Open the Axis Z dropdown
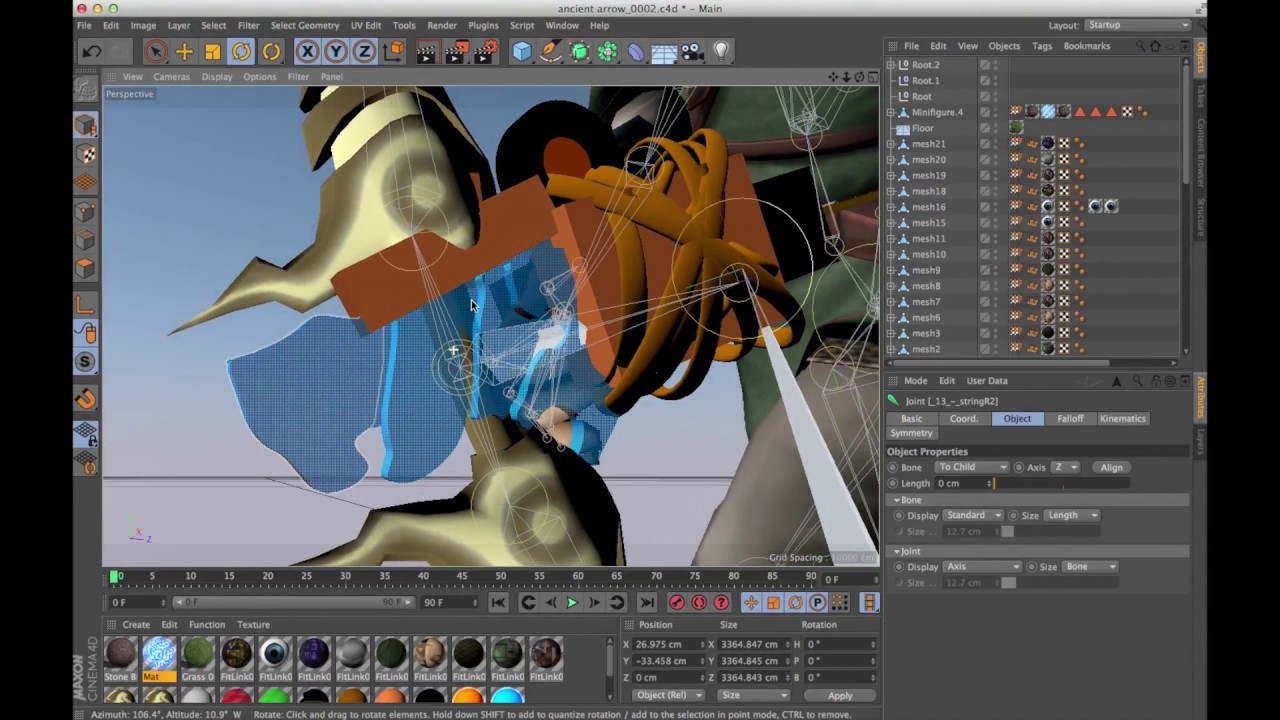This screenshot has height=720, width=1280. pyautogui.click(x=1065, y=467)
